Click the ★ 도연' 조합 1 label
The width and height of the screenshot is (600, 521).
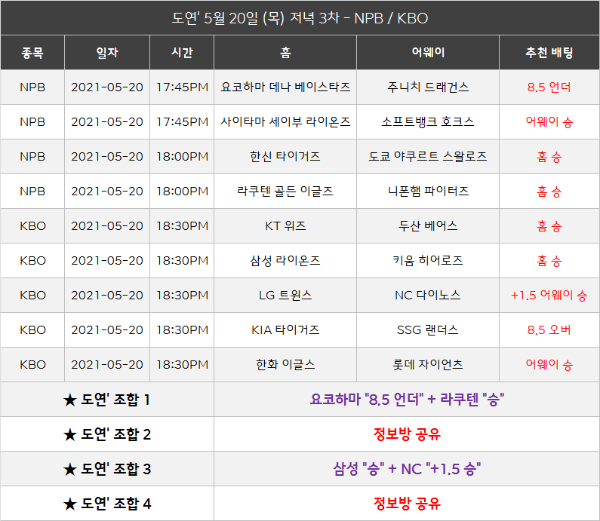click(x=107, y=400)
